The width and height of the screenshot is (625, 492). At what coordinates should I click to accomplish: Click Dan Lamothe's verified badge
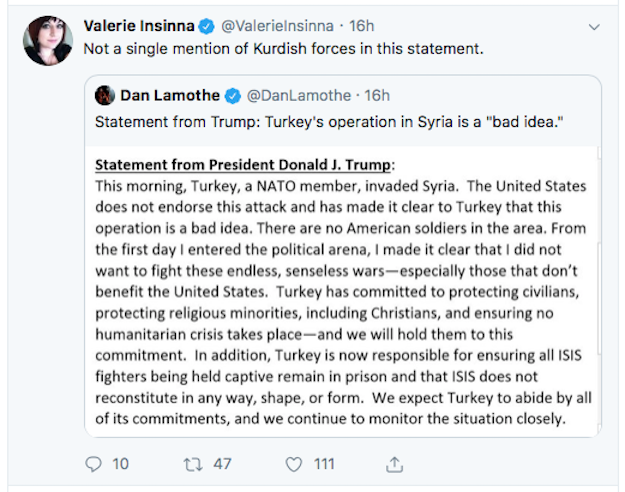pyautogui.click(x=233, y=96)
